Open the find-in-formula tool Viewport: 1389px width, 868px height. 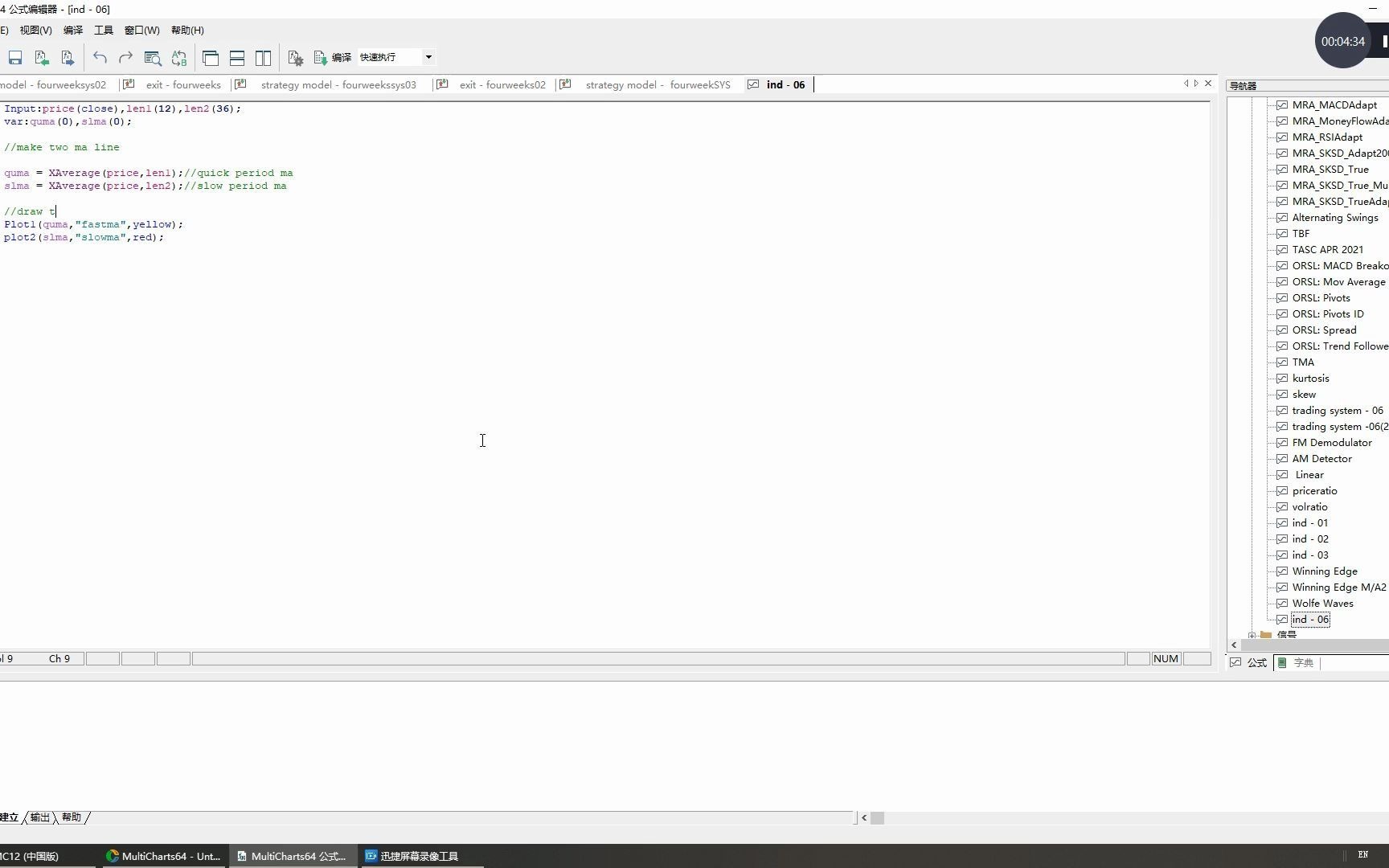[152, 57]
